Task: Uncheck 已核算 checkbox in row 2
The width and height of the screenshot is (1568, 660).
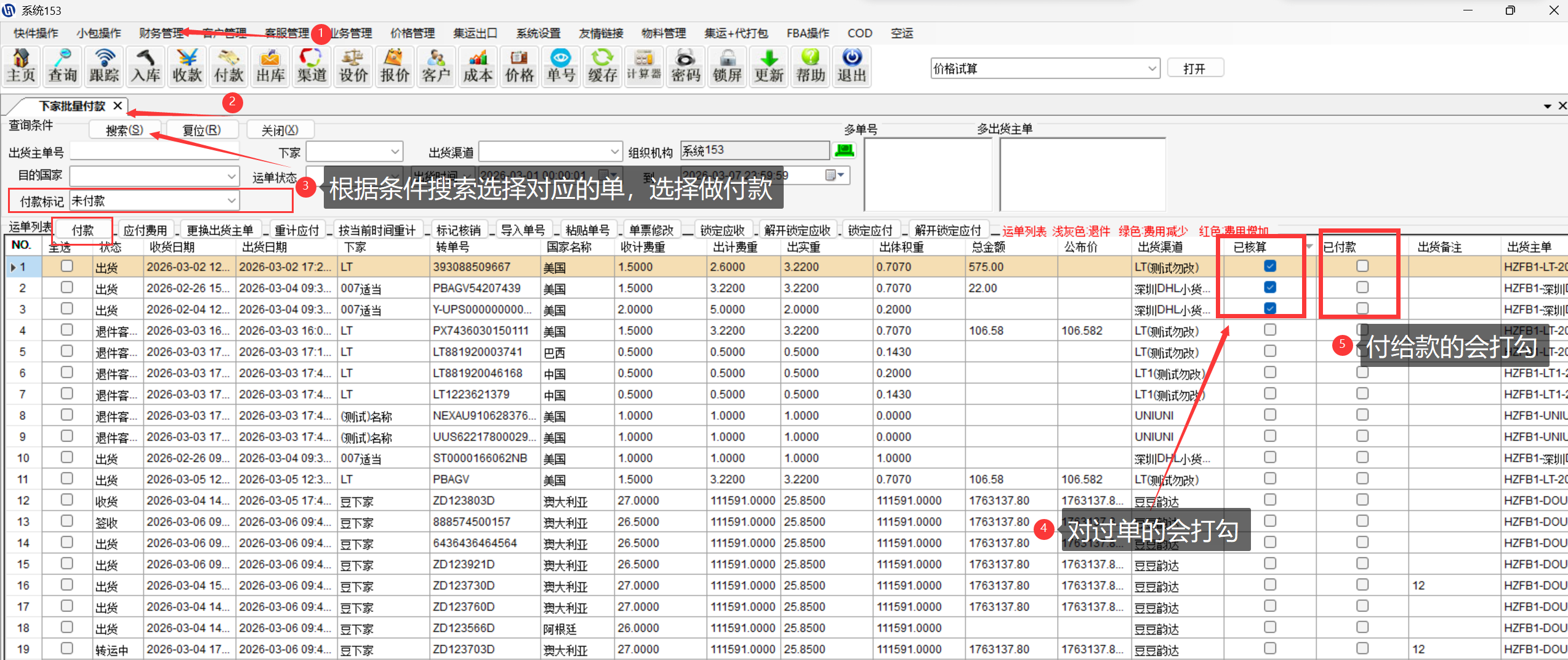Action: click(1270, 287)
